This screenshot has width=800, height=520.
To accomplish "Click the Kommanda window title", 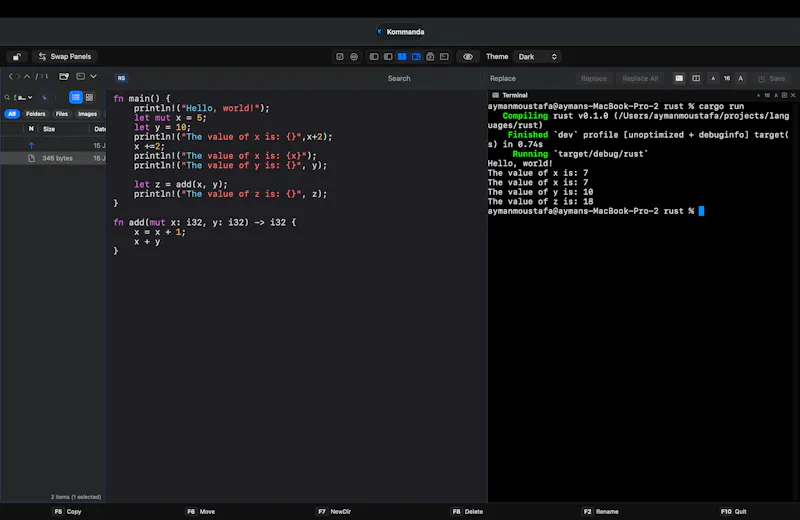I will pyautogui.click(x=405, y=32).
